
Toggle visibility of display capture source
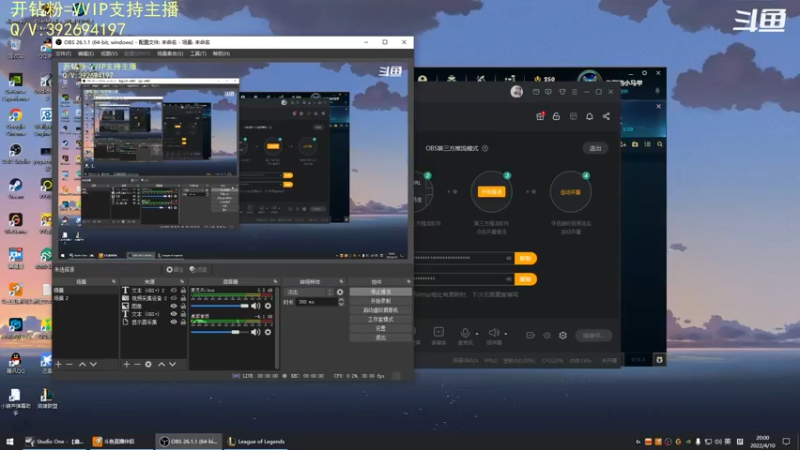[x=173, y=322]
